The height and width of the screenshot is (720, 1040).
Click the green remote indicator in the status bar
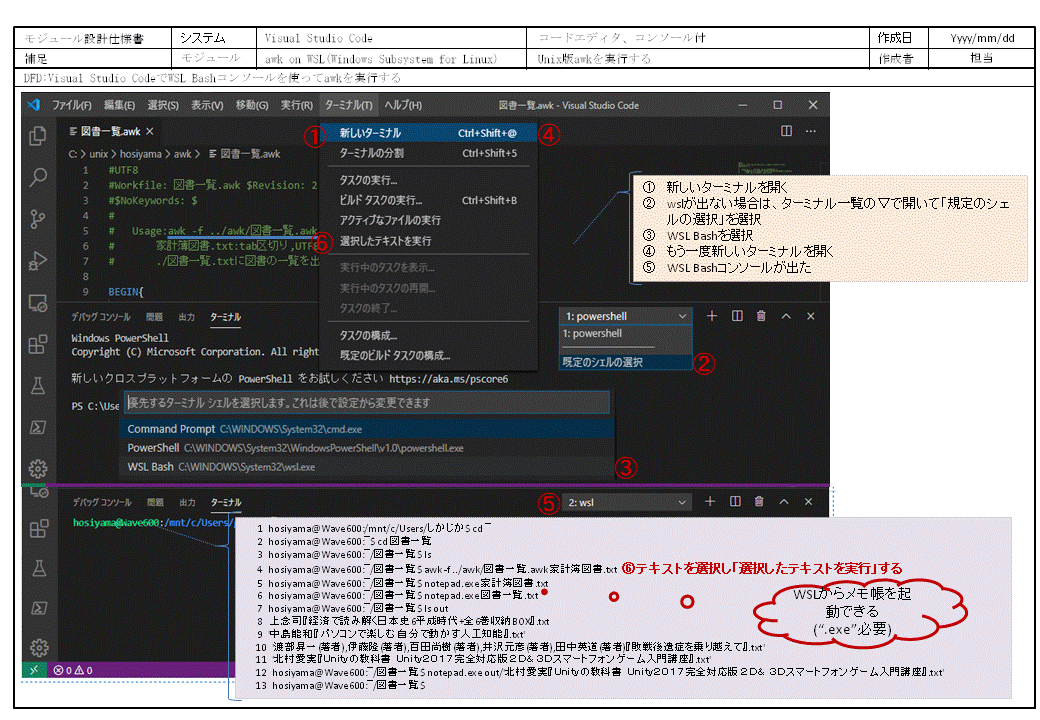pyautogui.click(x=33, y=670)
